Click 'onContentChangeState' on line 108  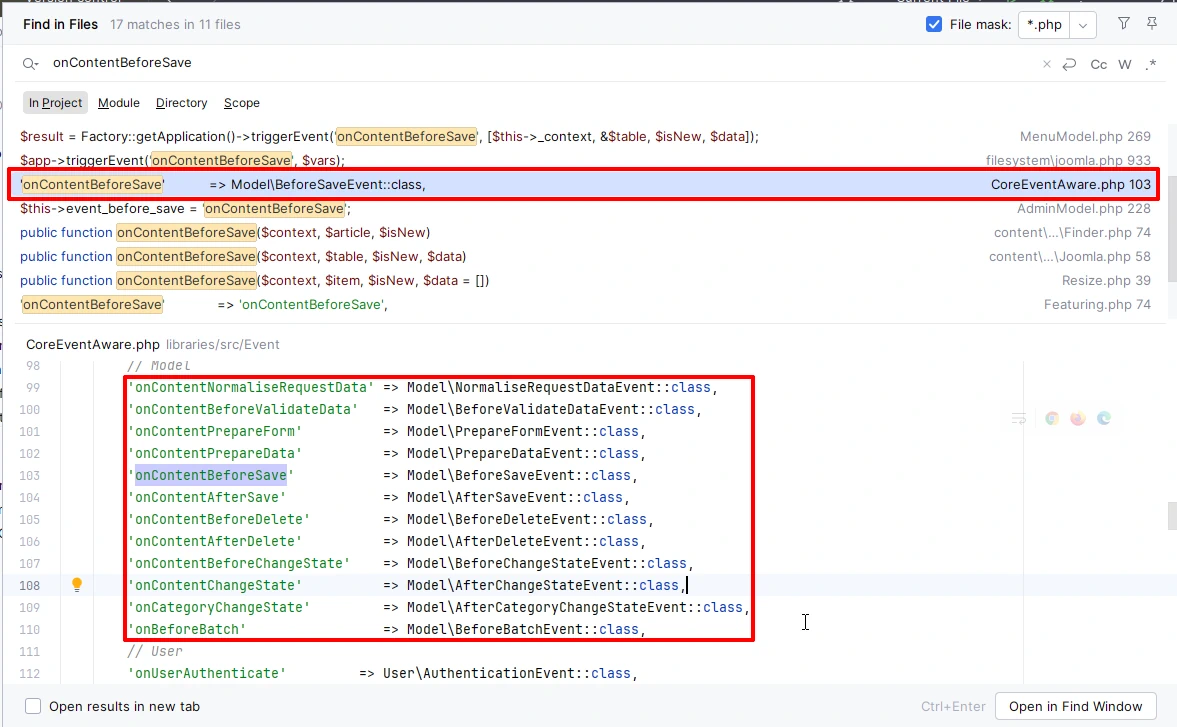(x=214, y=585)
